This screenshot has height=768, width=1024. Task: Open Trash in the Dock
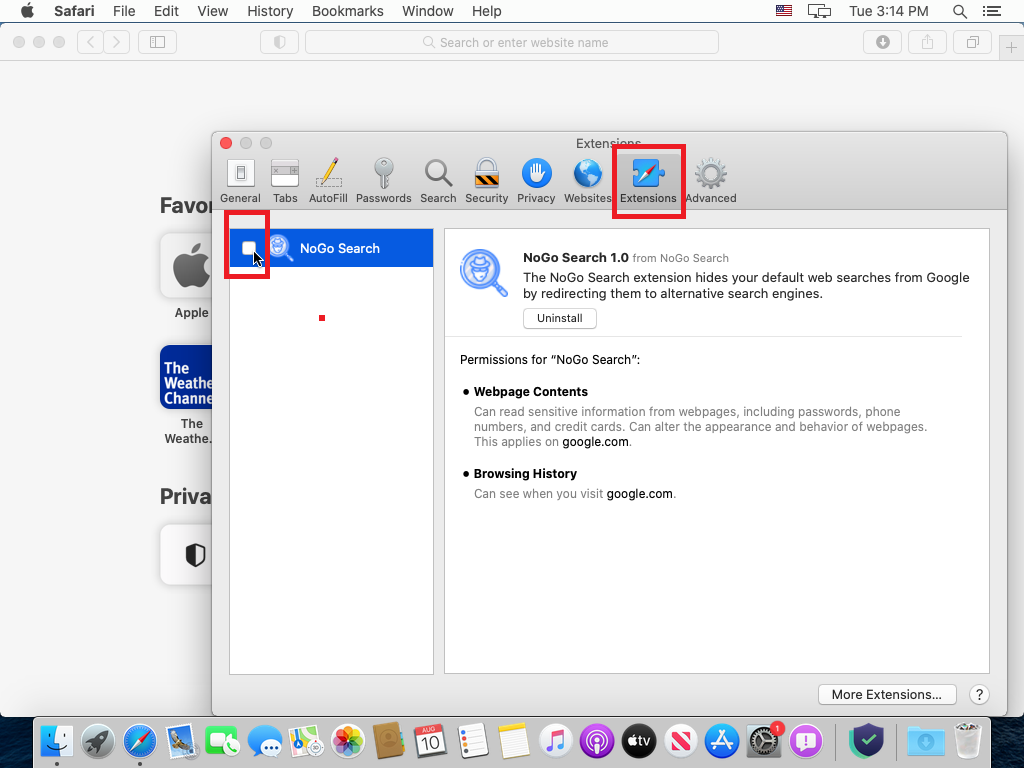point(967,741)
